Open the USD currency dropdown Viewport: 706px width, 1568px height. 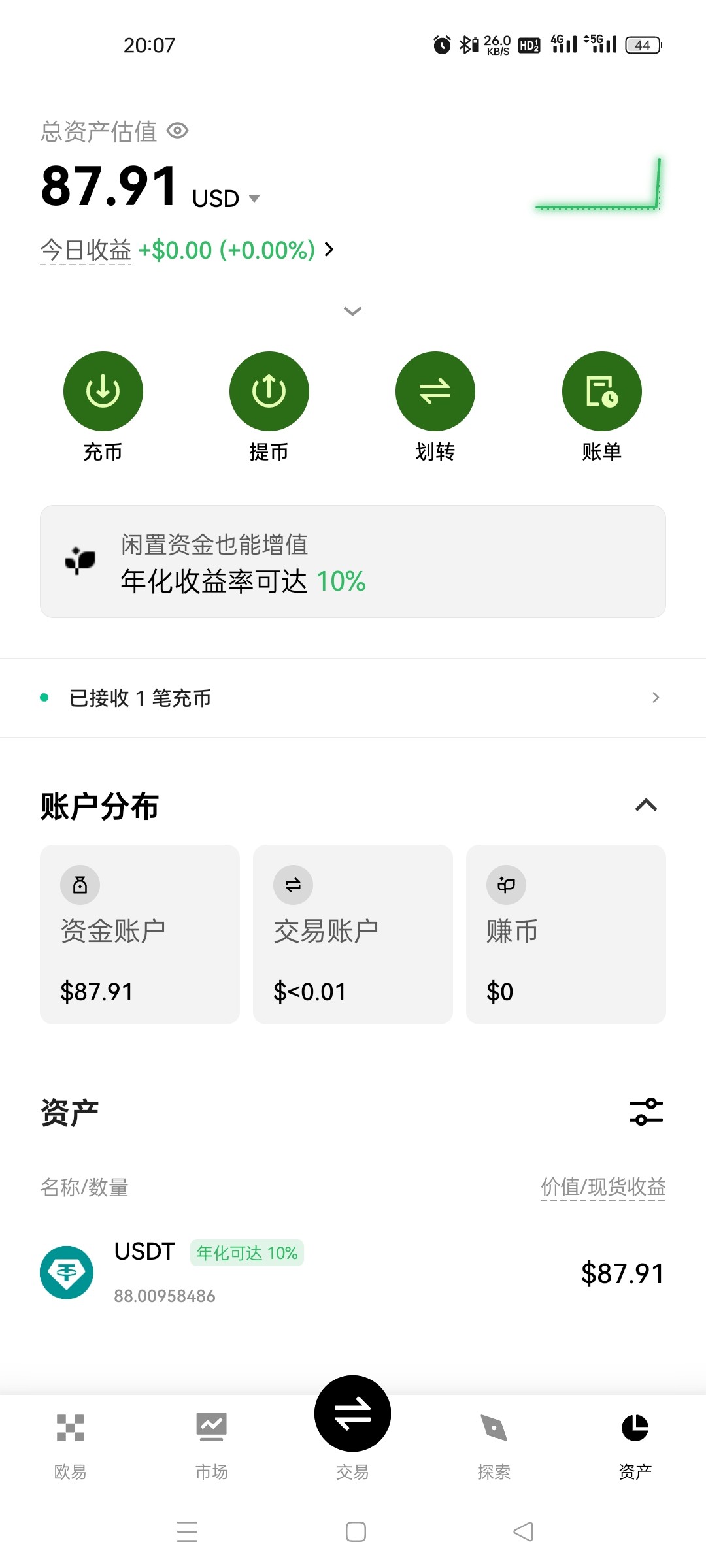[254, 199]
